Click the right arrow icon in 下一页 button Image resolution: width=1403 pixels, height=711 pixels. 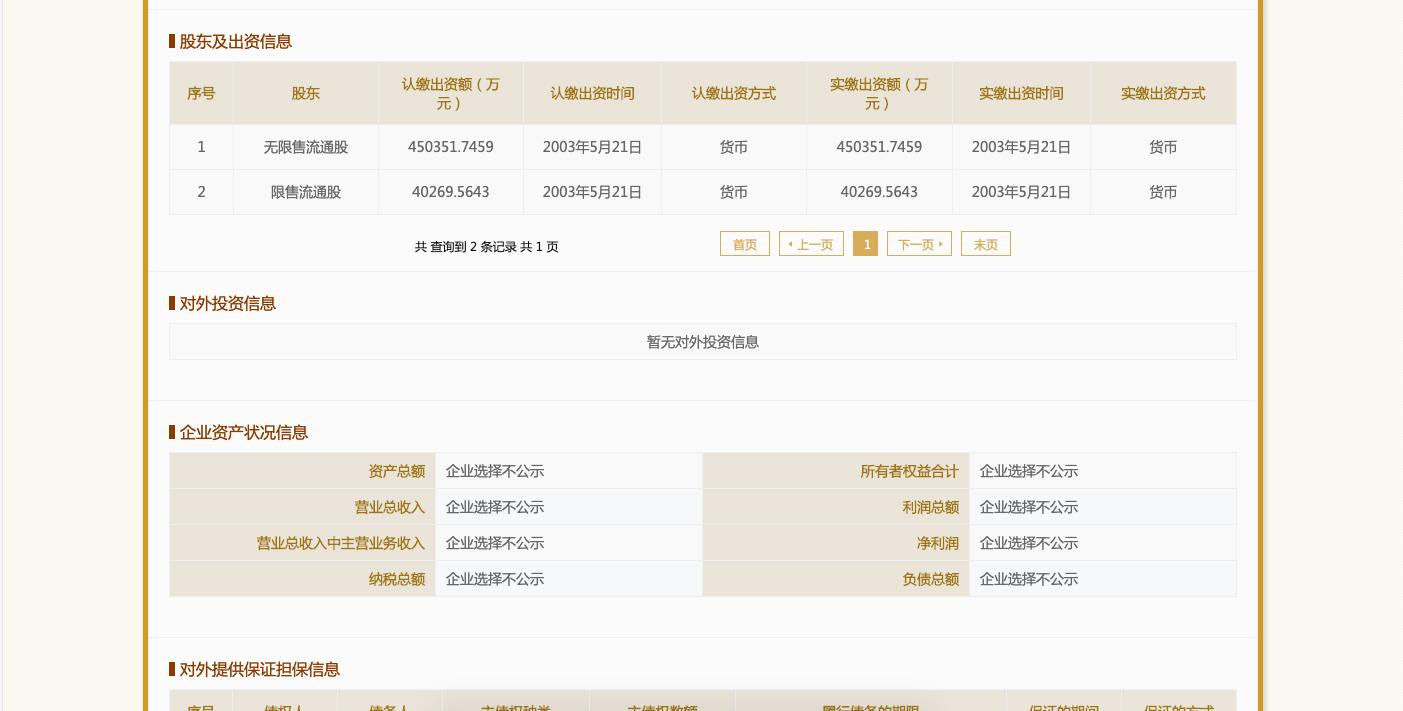coord(941,244)
